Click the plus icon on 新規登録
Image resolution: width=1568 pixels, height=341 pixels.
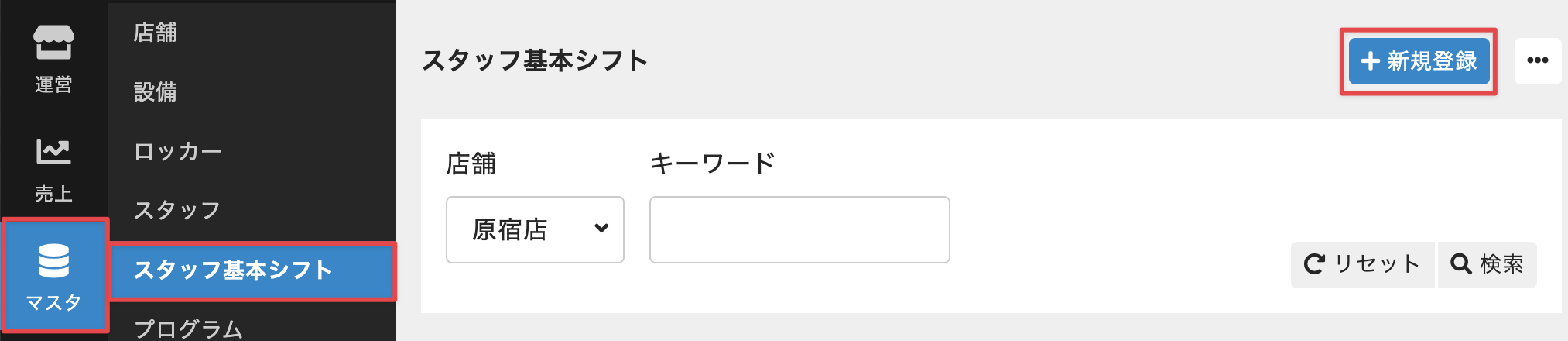(x=1370, y=61)
